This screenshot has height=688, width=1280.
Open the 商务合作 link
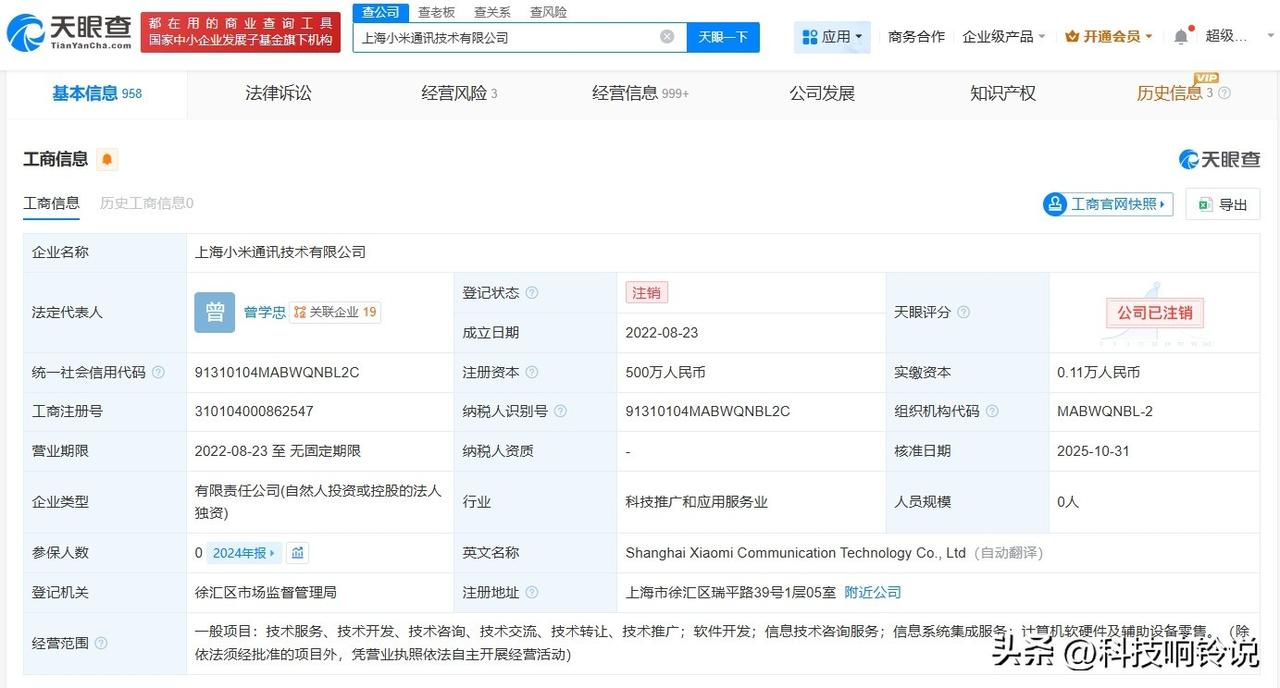[916, 36]
